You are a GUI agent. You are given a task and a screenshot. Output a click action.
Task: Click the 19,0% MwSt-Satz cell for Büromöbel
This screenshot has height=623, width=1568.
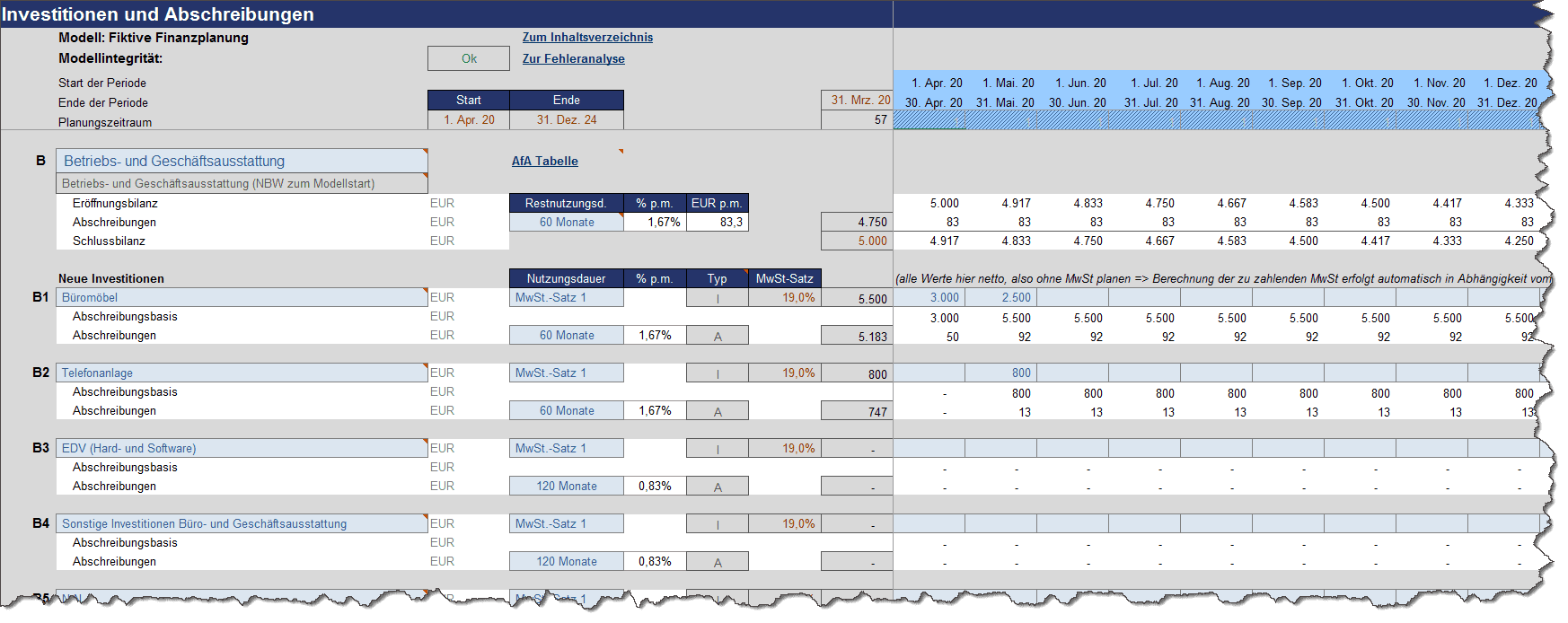[x=783, y=298]
